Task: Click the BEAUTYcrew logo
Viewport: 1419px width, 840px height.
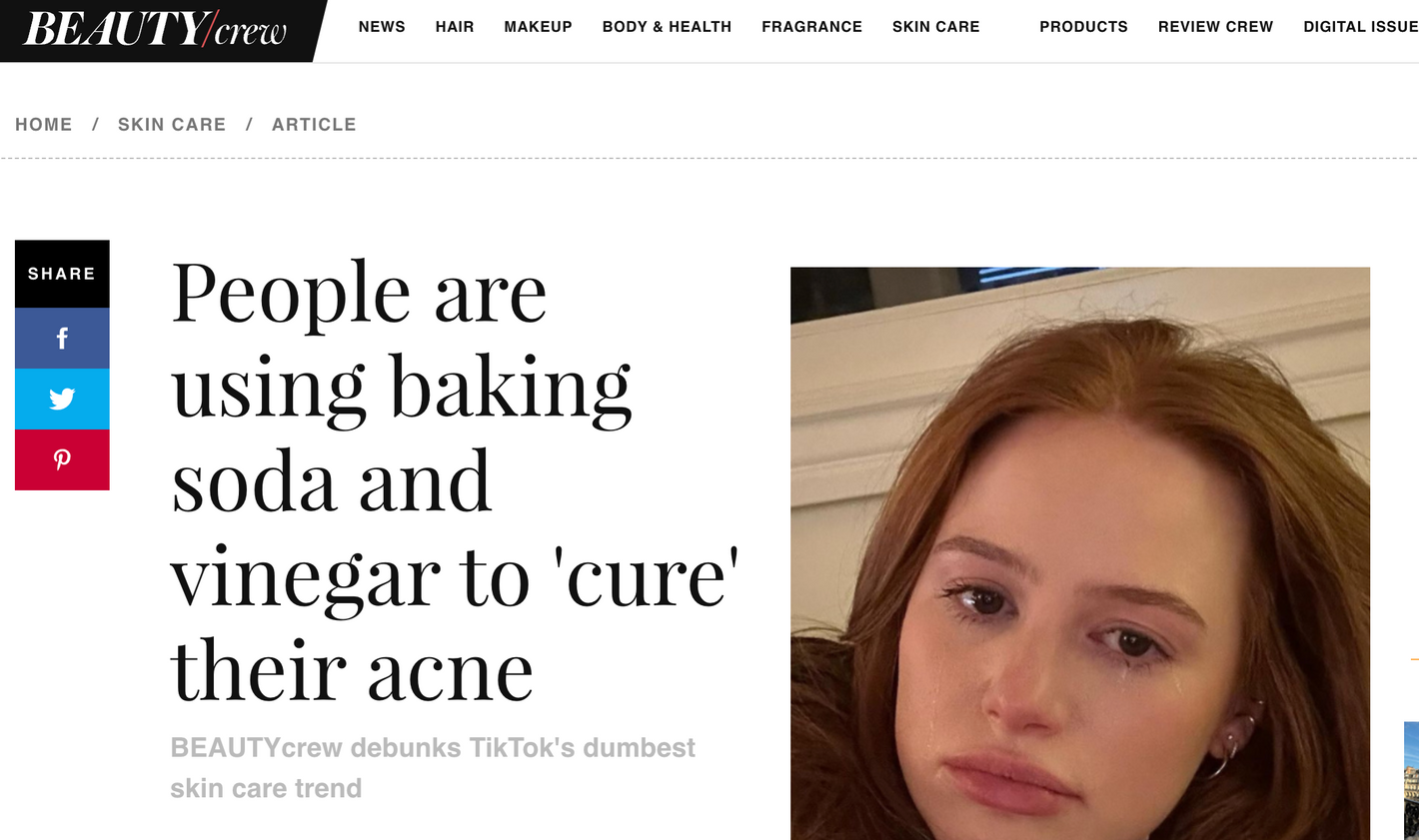Action: click(156, 29)
